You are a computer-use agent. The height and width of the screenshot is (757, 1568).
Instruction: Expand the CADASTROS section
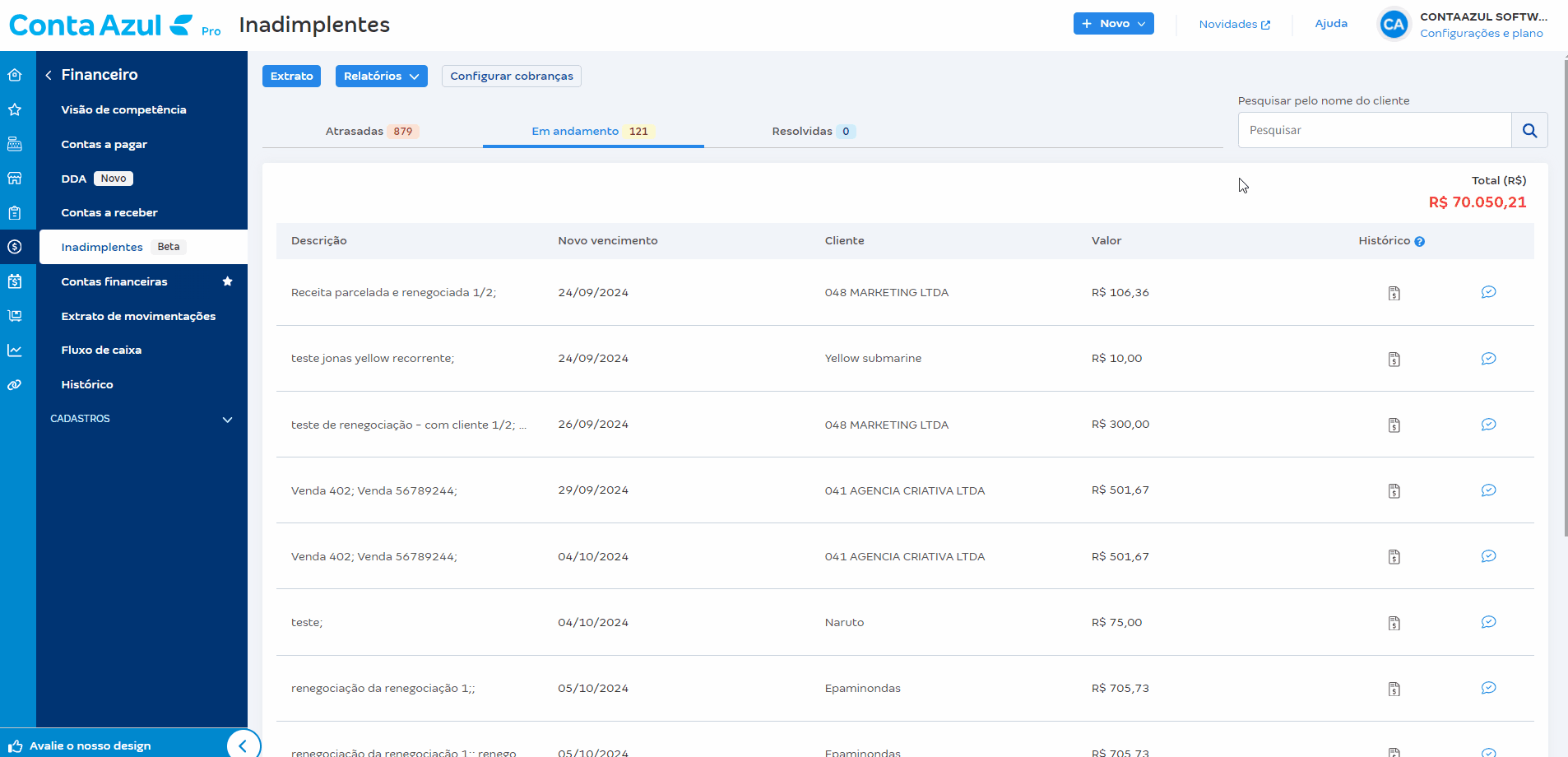pyautogui.click(x=141, y=419)
